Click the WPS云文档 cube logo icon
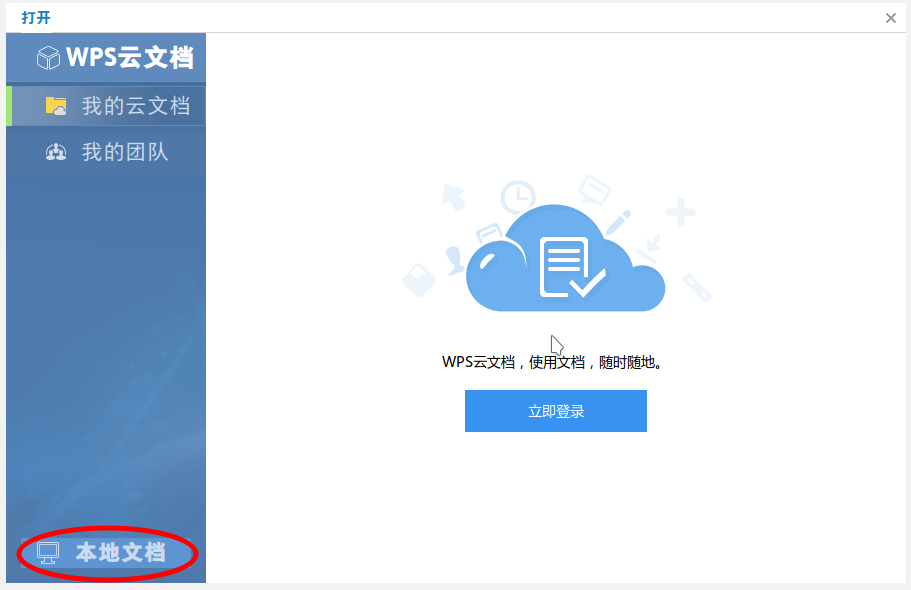This screenshot has width=911, height=590. pyautogui.click(x=48, y=58)
